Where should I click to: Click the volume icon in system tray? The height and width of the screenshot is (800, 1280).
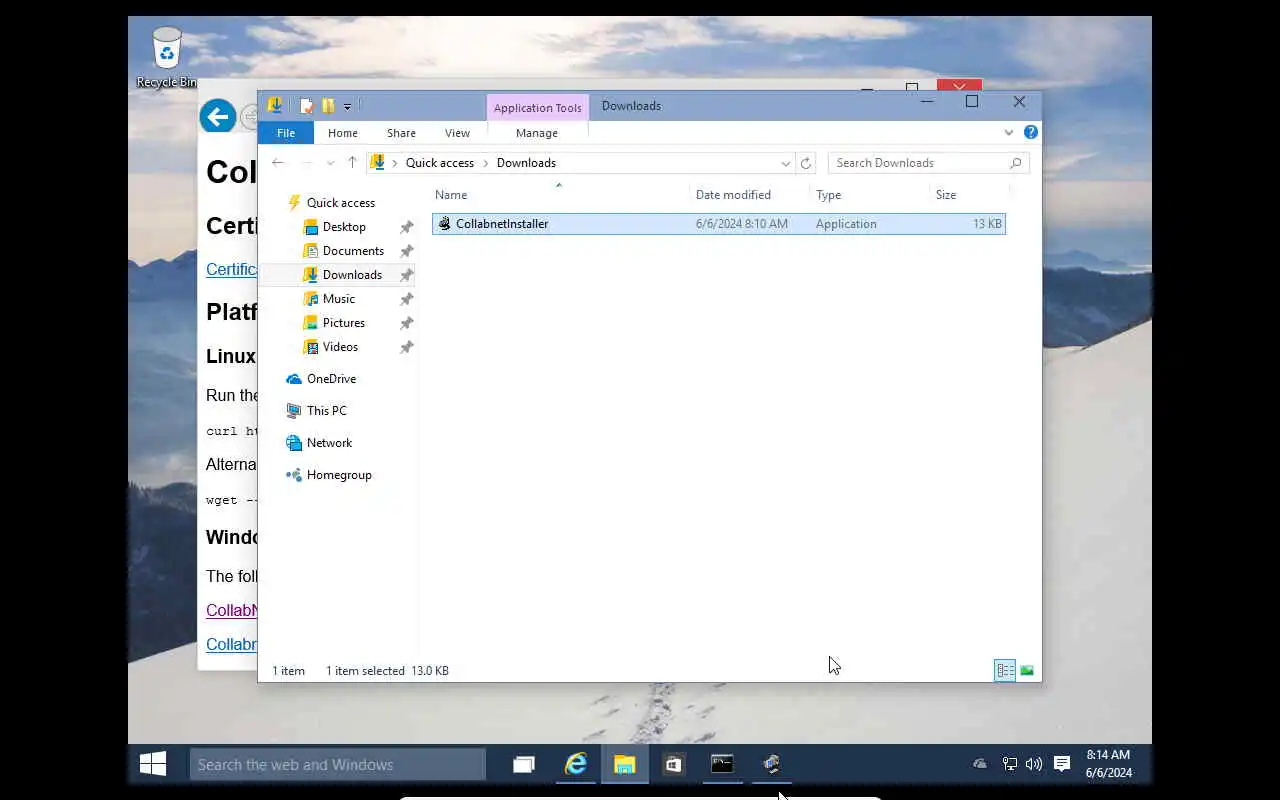coord(1034,764)
